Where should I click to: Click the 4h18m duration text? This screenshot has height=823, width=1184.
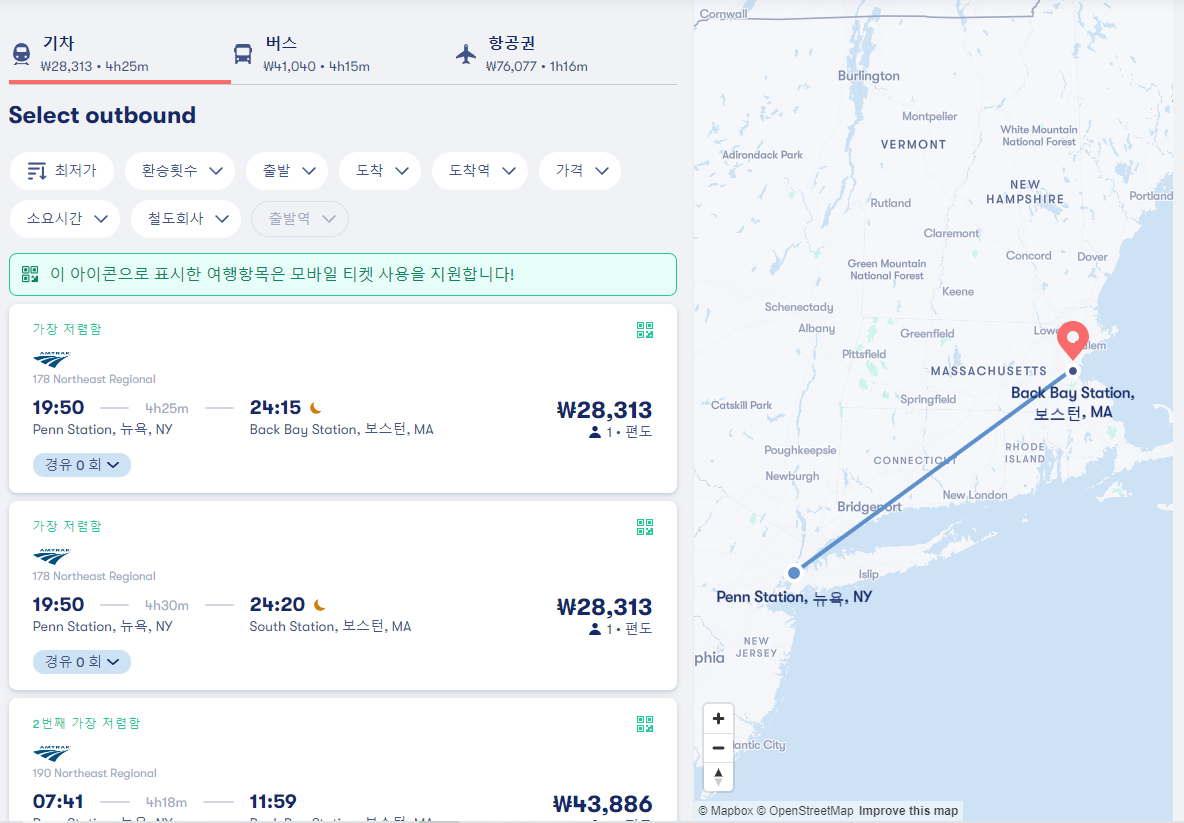tap(166, 802)
